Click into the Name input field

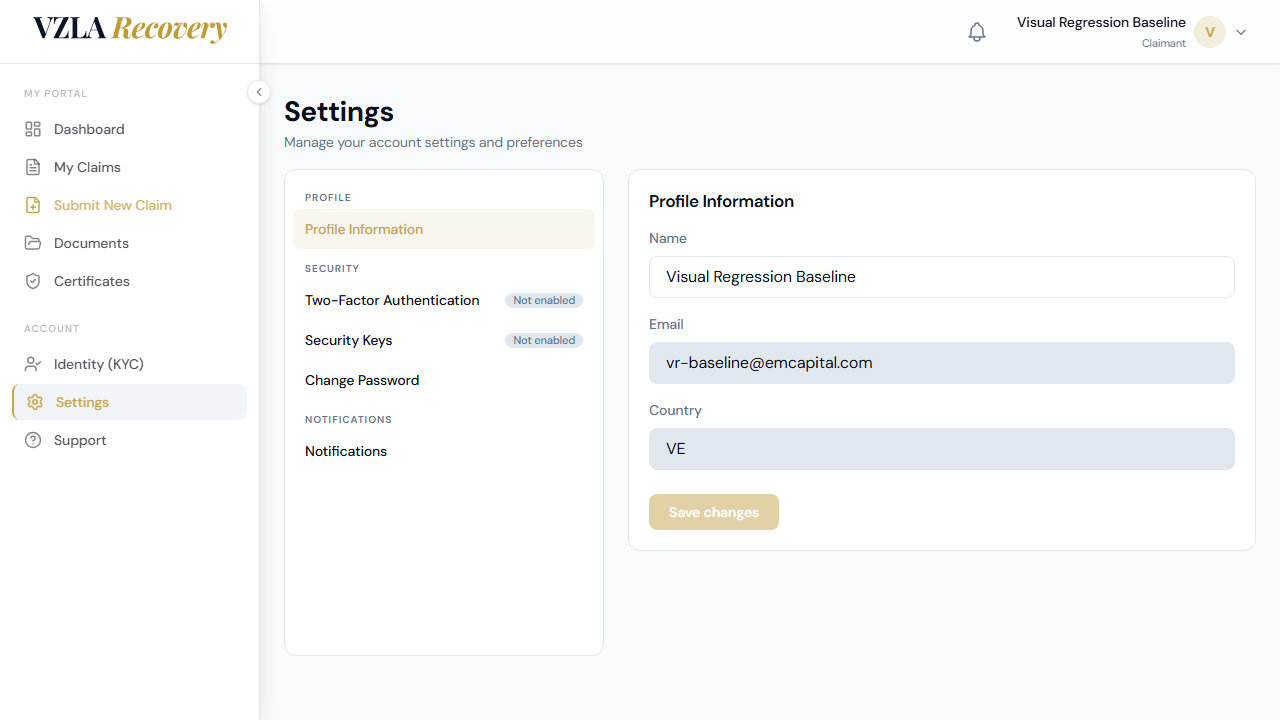942,277
